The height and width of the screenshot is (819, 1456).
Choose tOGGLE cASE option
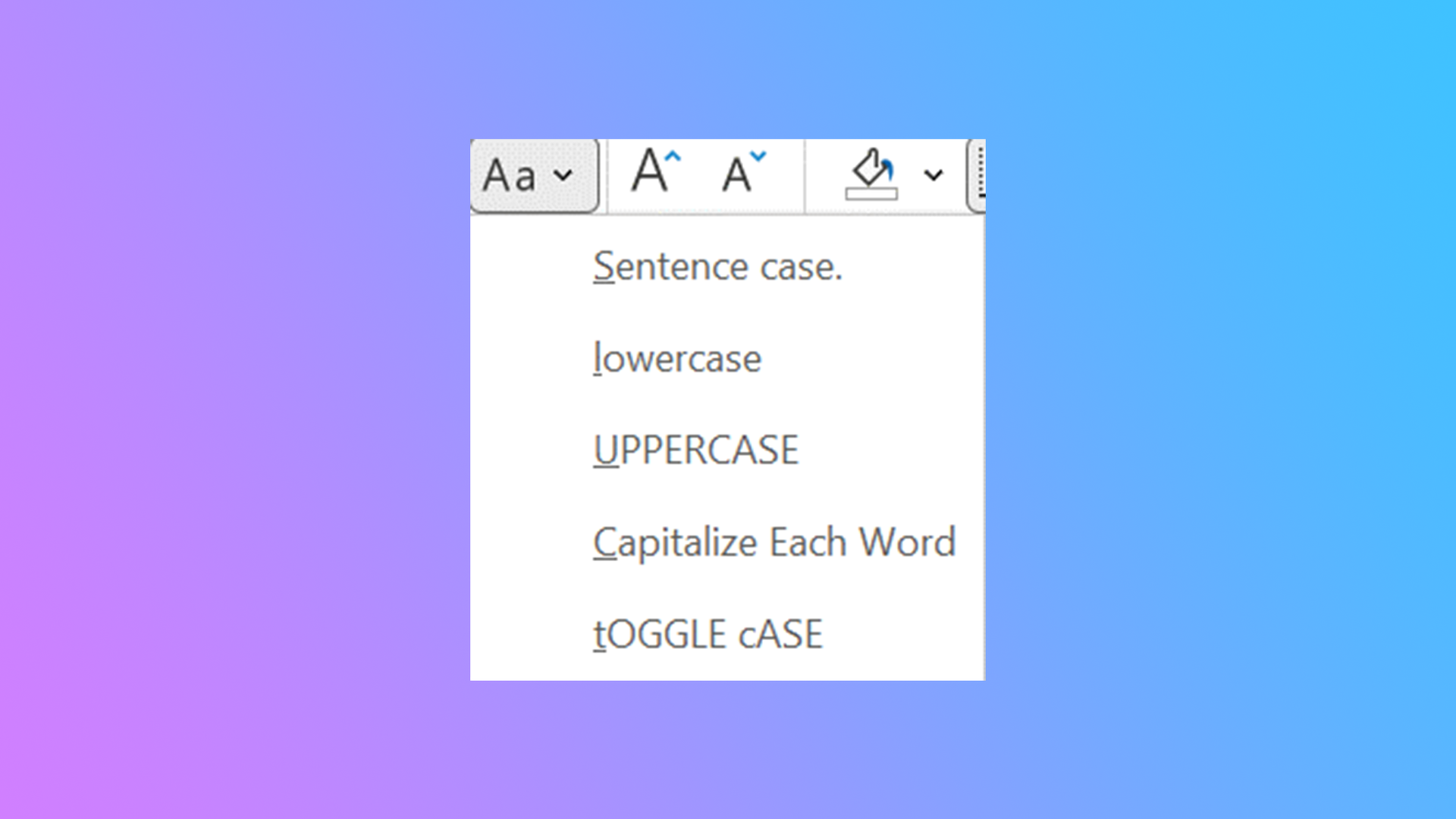pos(708,634)
